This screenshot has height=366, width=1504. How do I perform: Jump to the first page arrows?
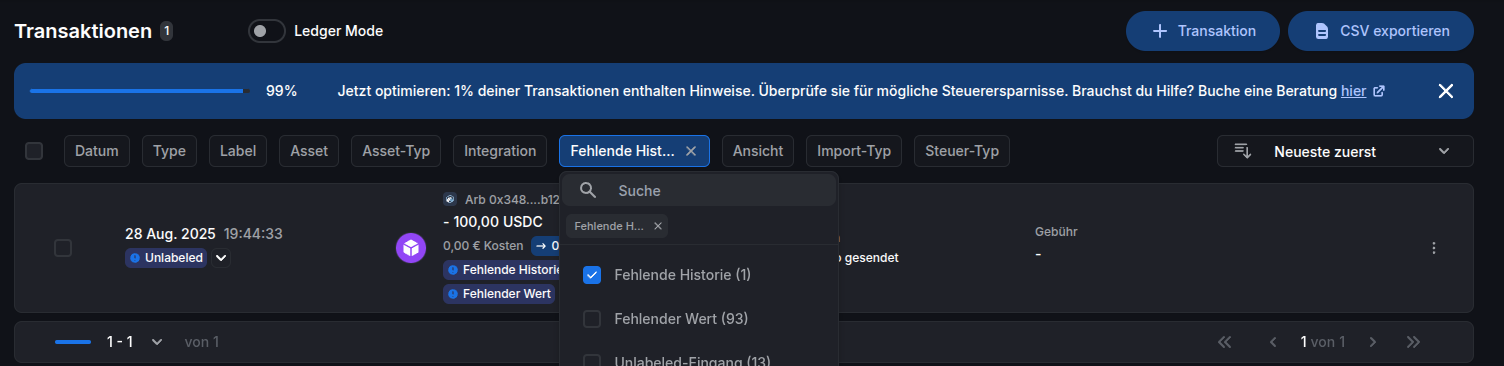[1225, 342]
